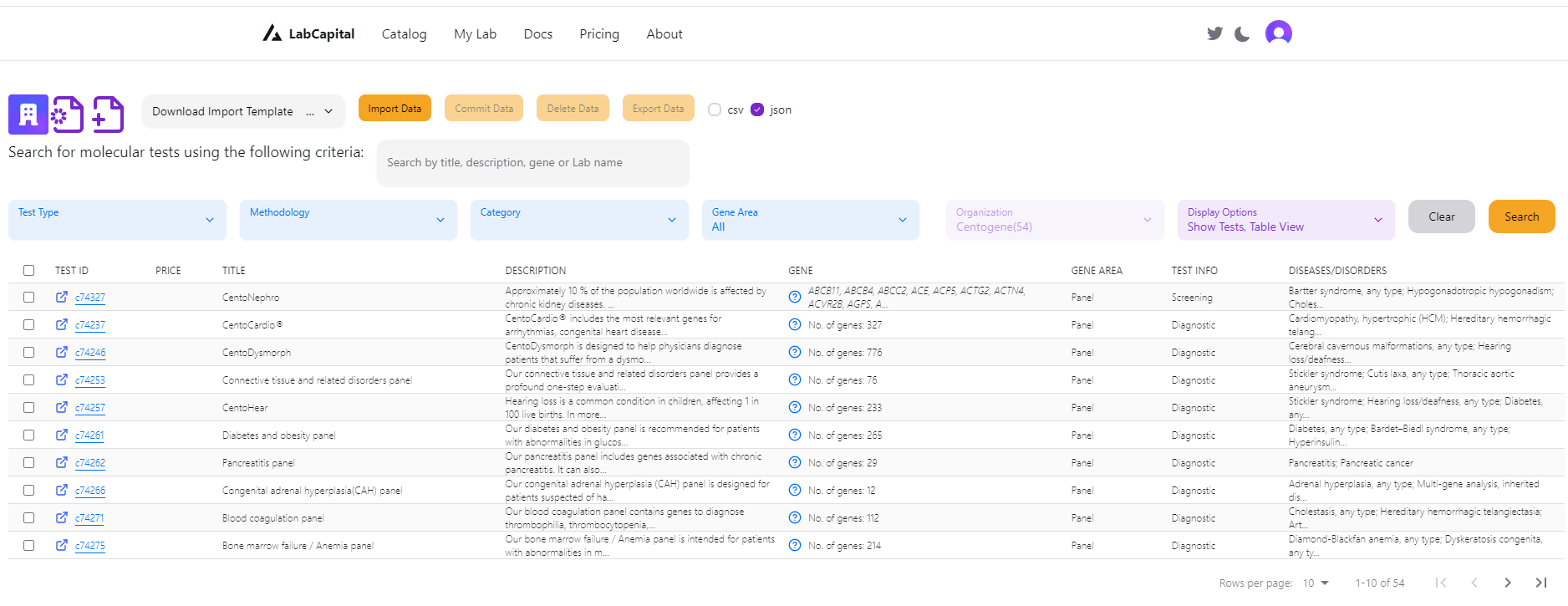Click the orange Search button
The width and height of the screenshot is (1568, 606).
tap(1522, 216)
